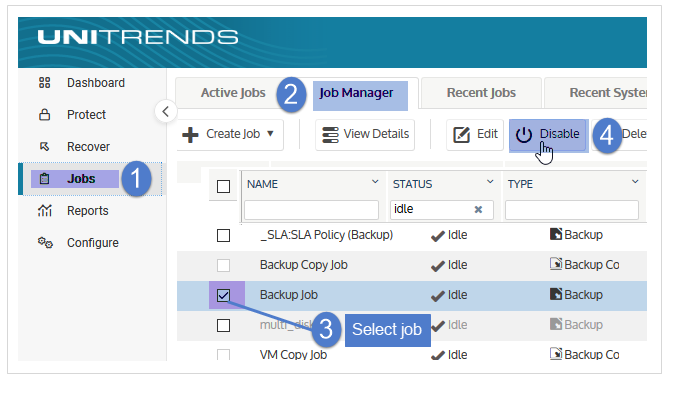Click the Configure gears icon
This screenshot has height=394, width=682.
tap(45, 242)
